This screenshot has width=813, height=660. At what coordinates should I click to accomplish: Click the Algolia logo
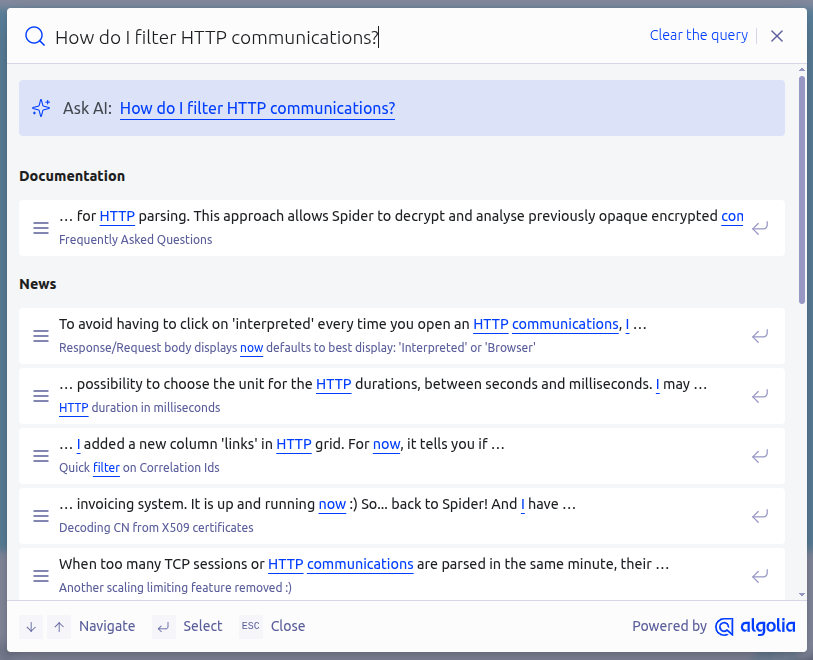pos(756,626)
